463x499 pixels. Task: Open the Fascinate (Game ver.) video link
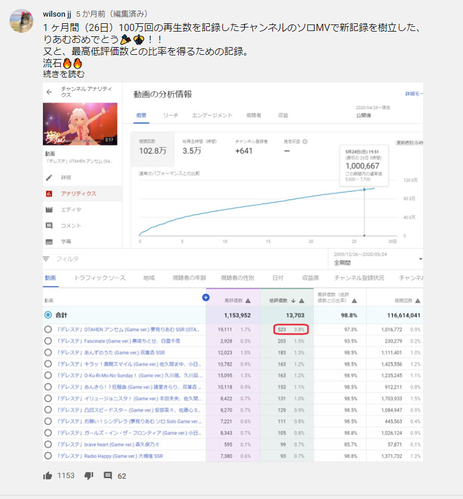tap(118, 341)
